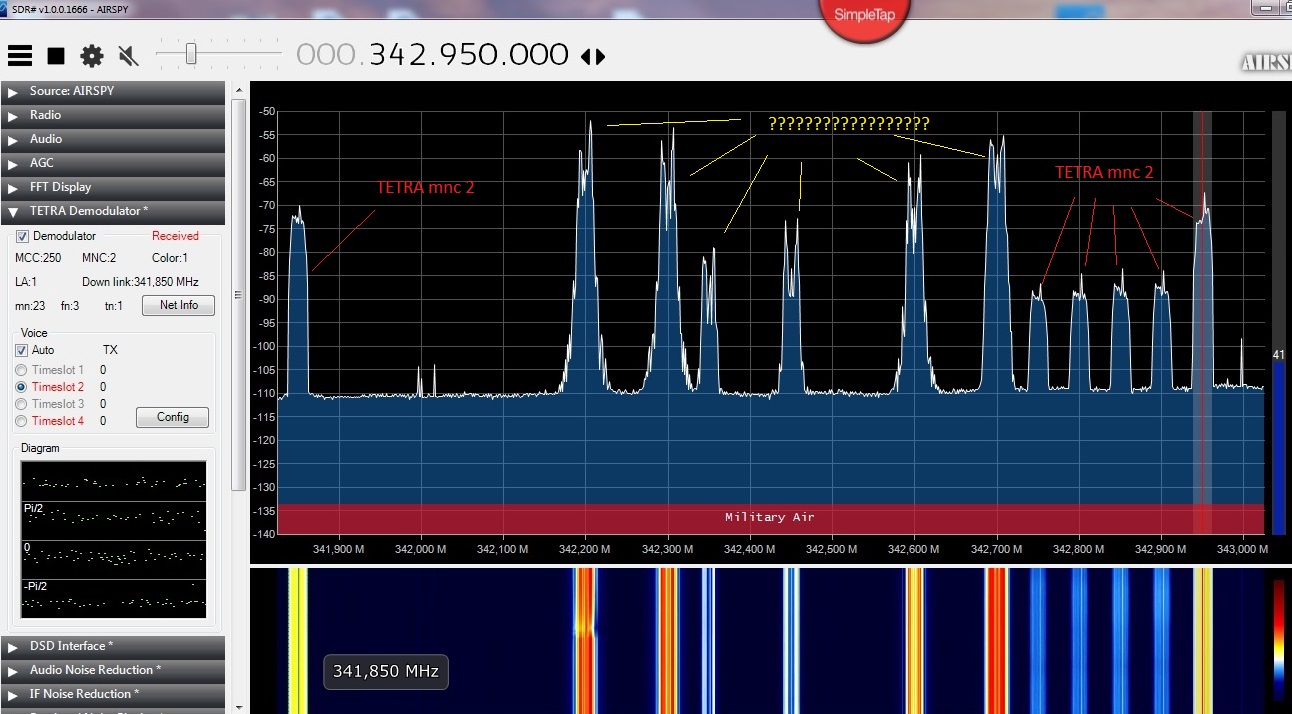Click the red Received status text
Viewport: 1292px width, 714px height.
(175, 237)
